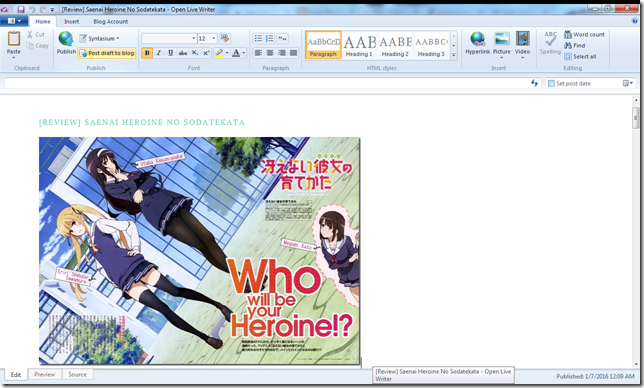644x388 pixels.
Task: Expand the HTML styles gallery
Action: pos(454,55)
